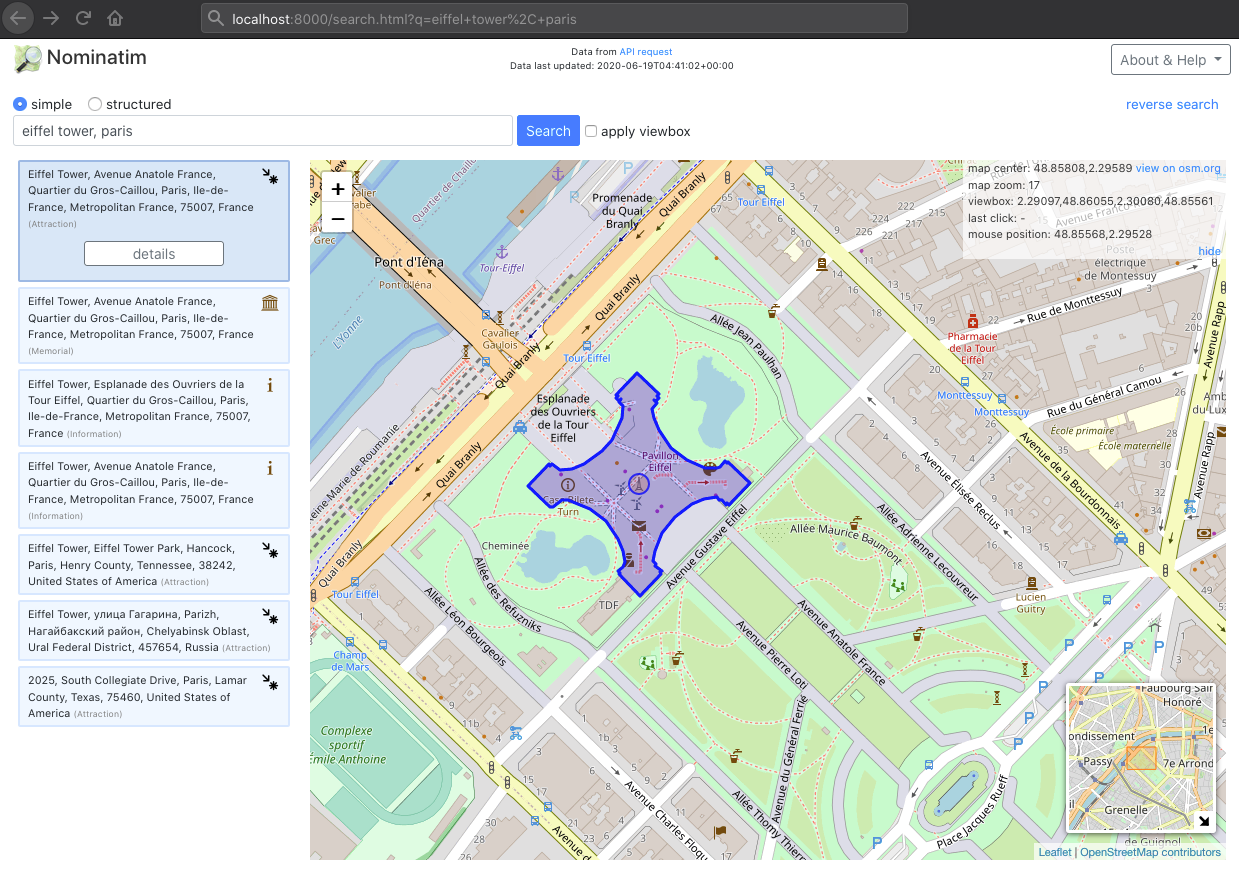Click attraction icon in Texas result
This screenshot has height=870, width=1239.
coord(270,682)
